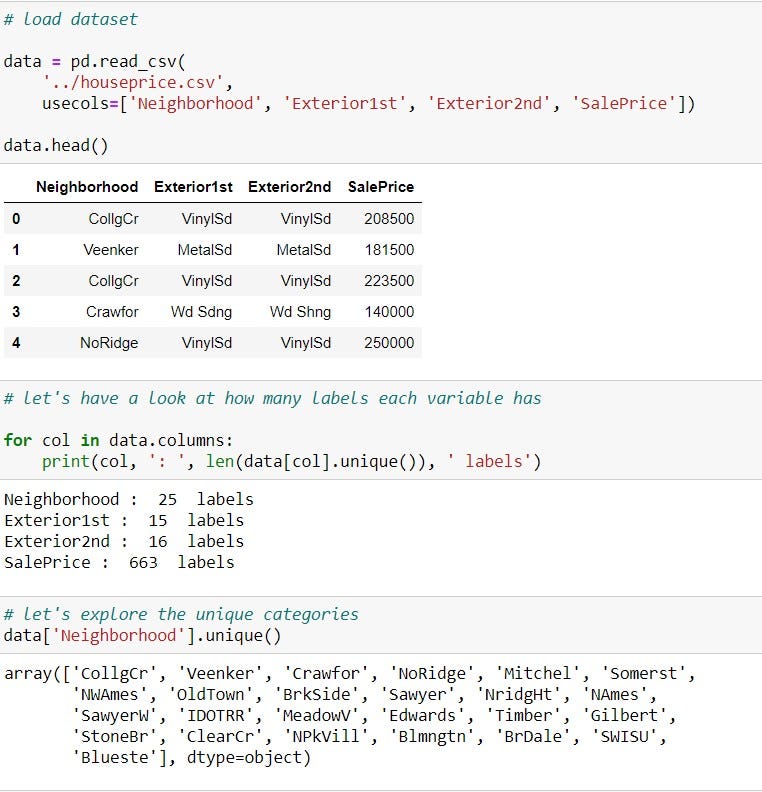Viewport: 762px width, 792px height.
Task: Click 'BrkSide' in the array output
Action: coord(316,695)
